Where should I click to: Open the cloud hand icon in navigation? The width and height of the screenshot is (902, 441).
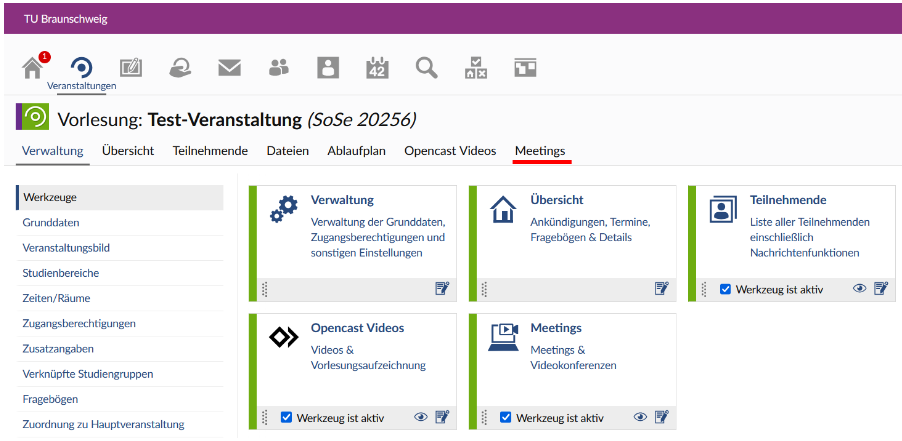click(180, 68)
